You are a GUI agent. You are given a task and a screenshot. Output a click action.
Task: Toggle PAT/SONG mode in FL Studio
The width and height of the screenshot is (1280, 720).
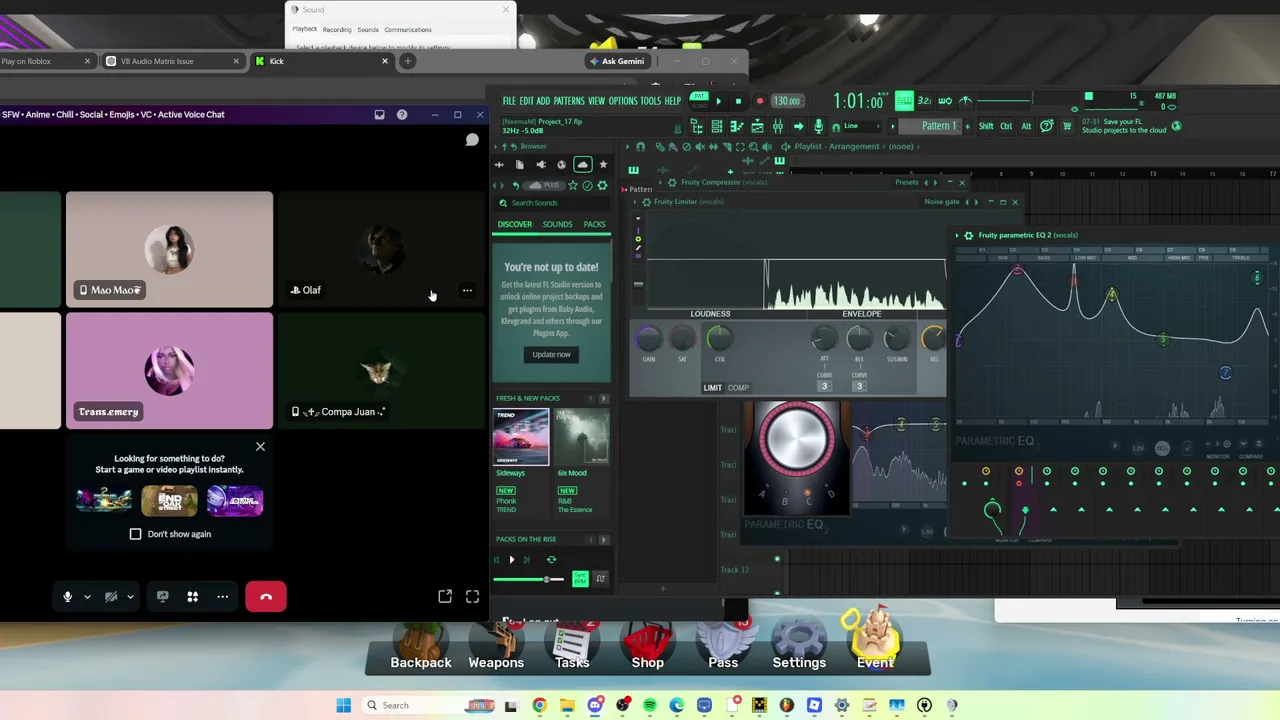click(699, 101)
